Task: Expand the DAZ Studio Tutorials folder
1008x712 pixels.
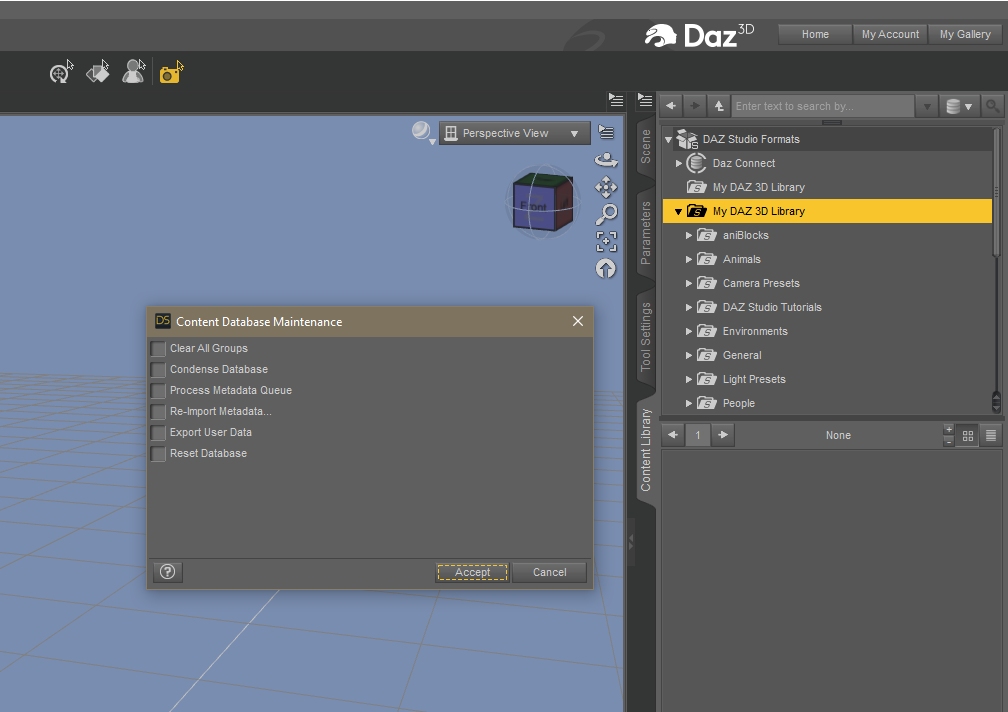Action: click(688, 307)
